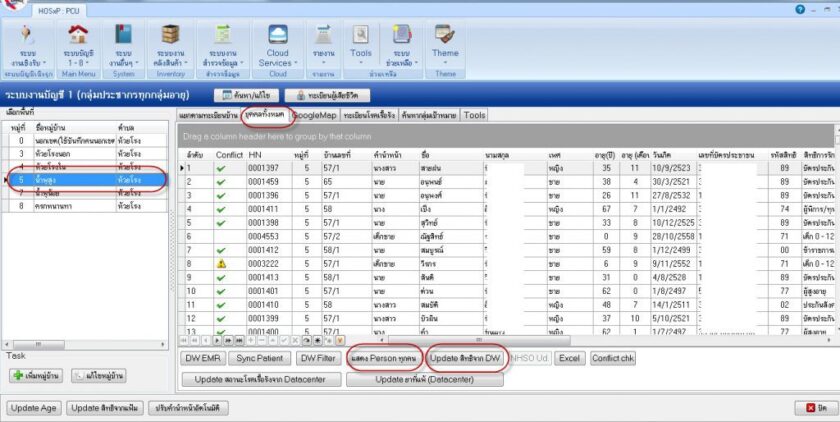This screenshot has height=422, width=840.
Task: Open the report (รายงาน) ribbon icon
Action: 323,37
